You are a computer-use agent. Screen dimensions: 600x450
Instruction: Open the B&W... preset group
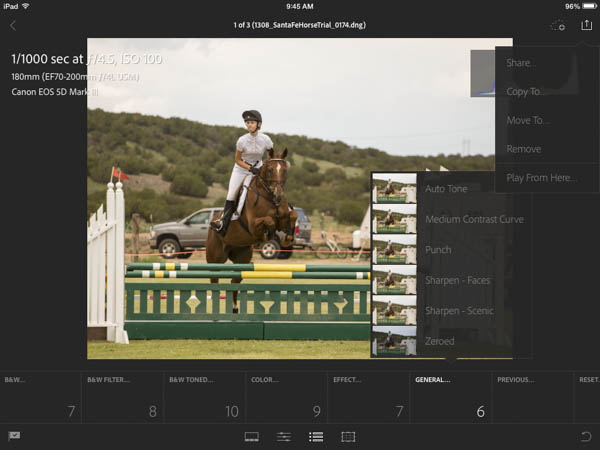pyautogui.click(x=41, y=397)
